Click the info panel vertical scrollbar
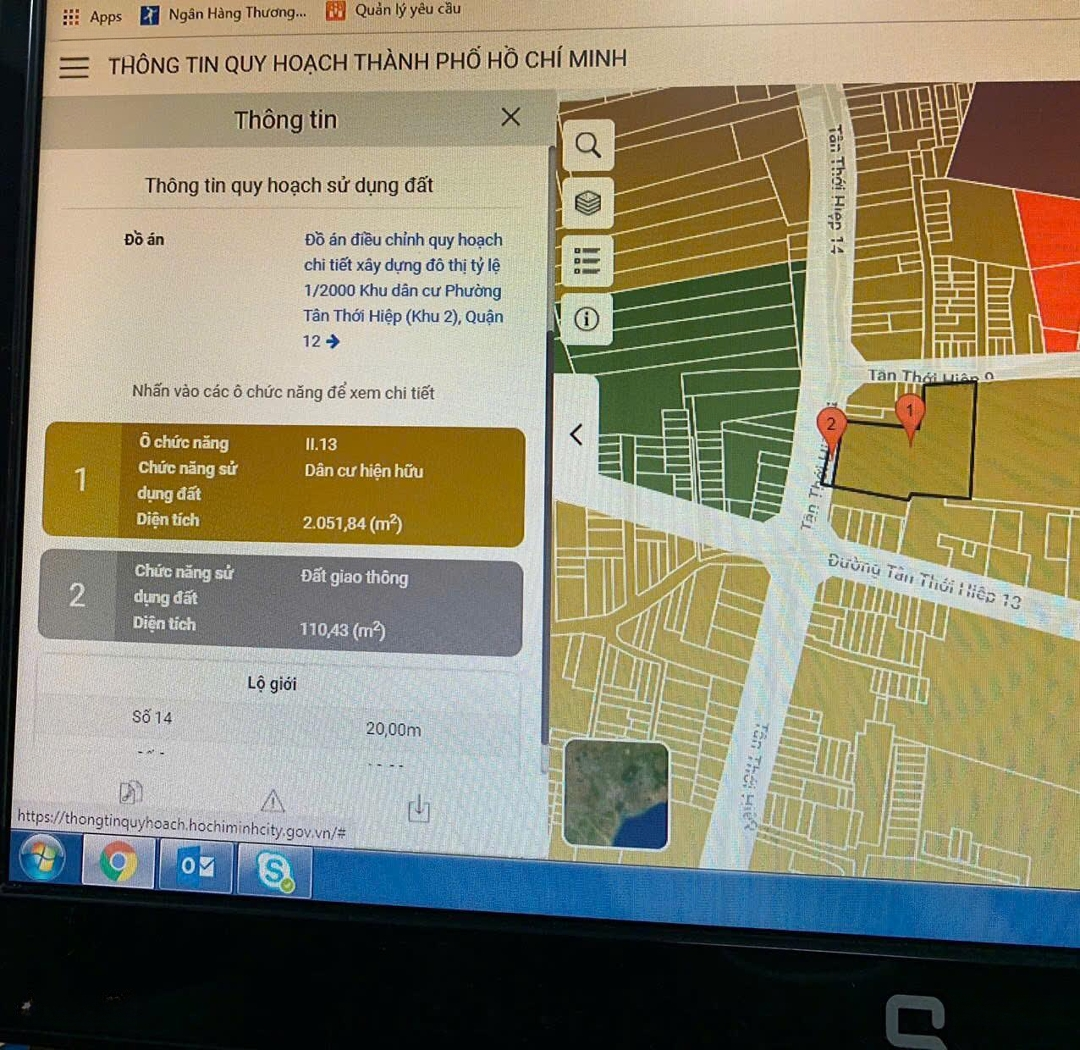 pyautogui.click(x=546, y=440)
